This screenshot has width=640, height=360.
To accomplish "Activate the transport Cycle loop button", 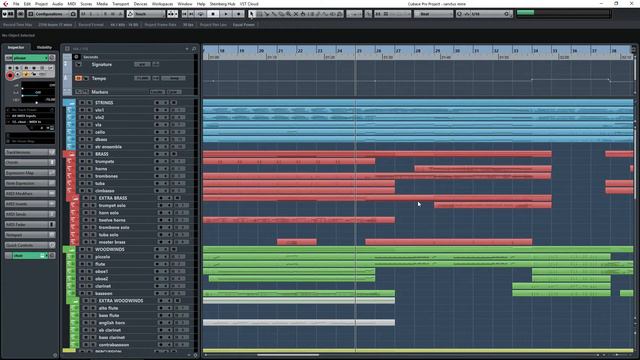I will point(200,14).
